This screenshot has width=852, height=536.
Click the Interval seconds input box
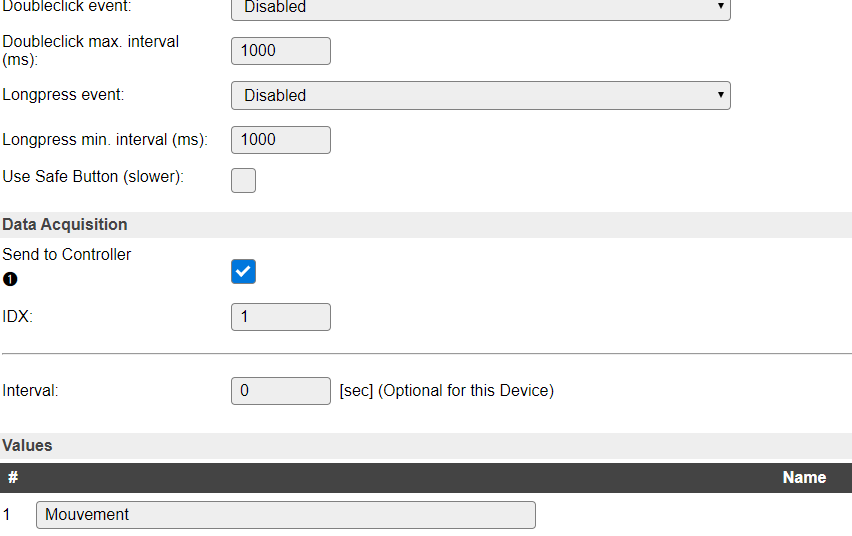click(280, 391)
